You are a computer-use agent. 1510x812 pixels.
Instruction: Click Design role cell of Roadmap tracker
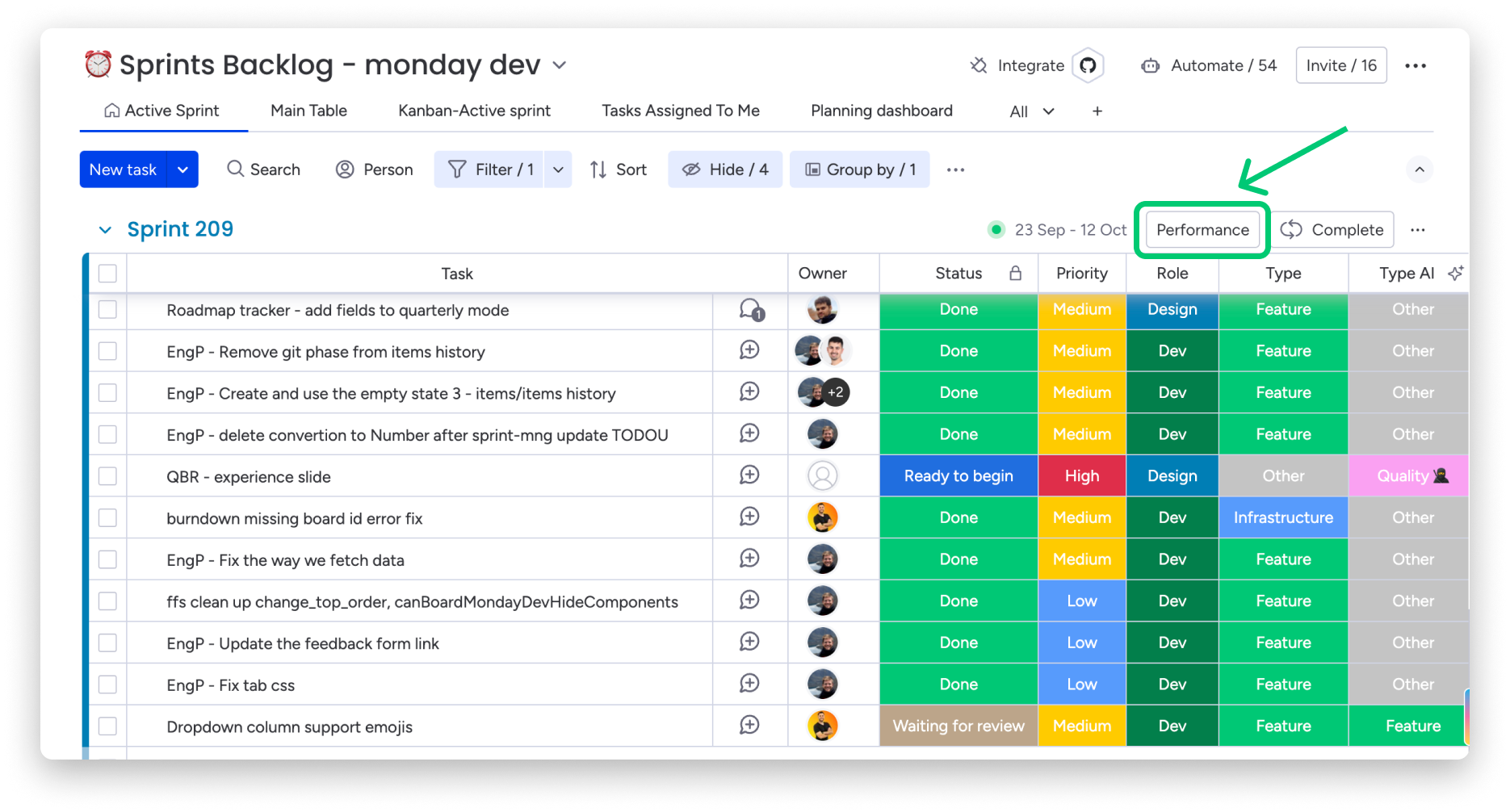click(x=1172, y=309)
